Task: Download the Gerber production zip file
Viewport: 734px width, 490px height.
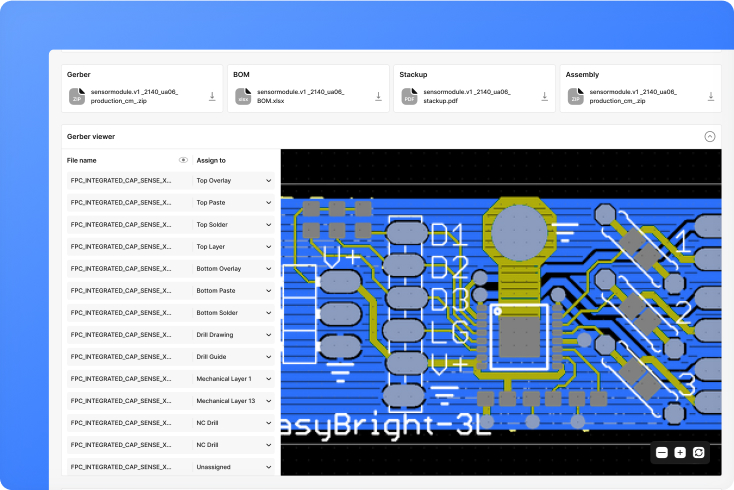Action: 212,96
